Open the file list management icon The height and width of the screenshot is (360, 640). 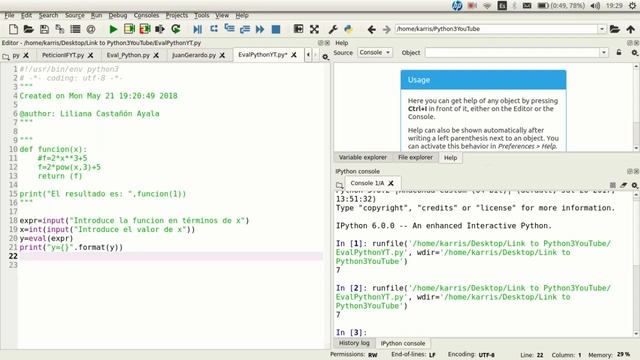click(x=75, y=29)
